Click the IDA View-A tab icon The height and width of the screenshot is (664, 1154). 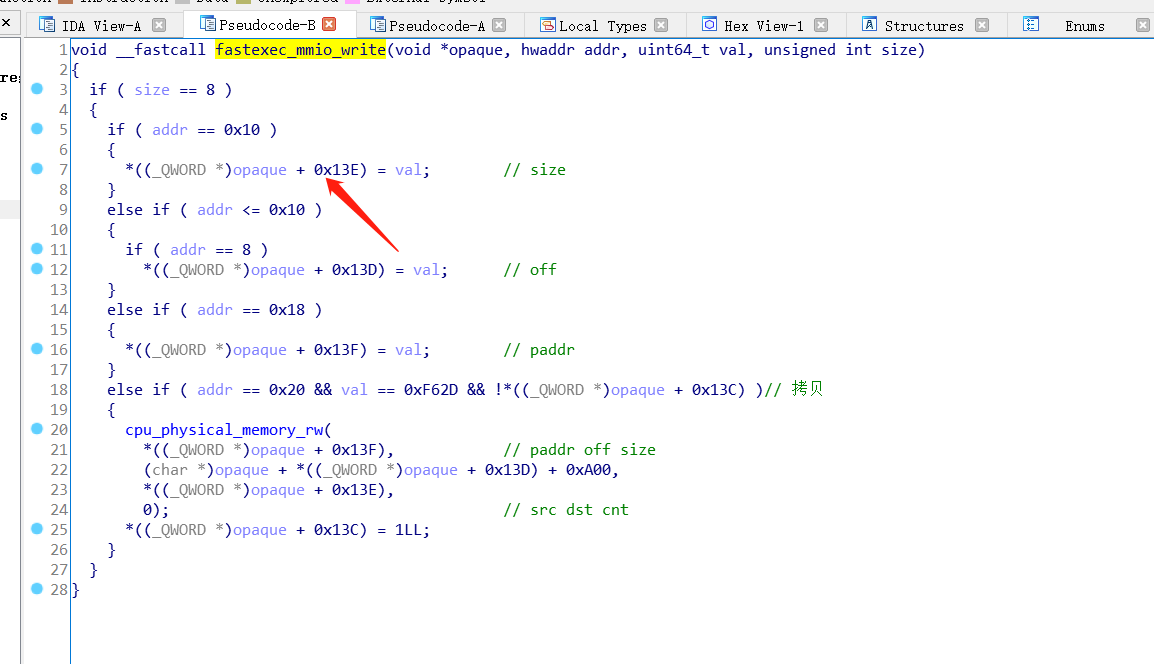click(x=46, y=25)
